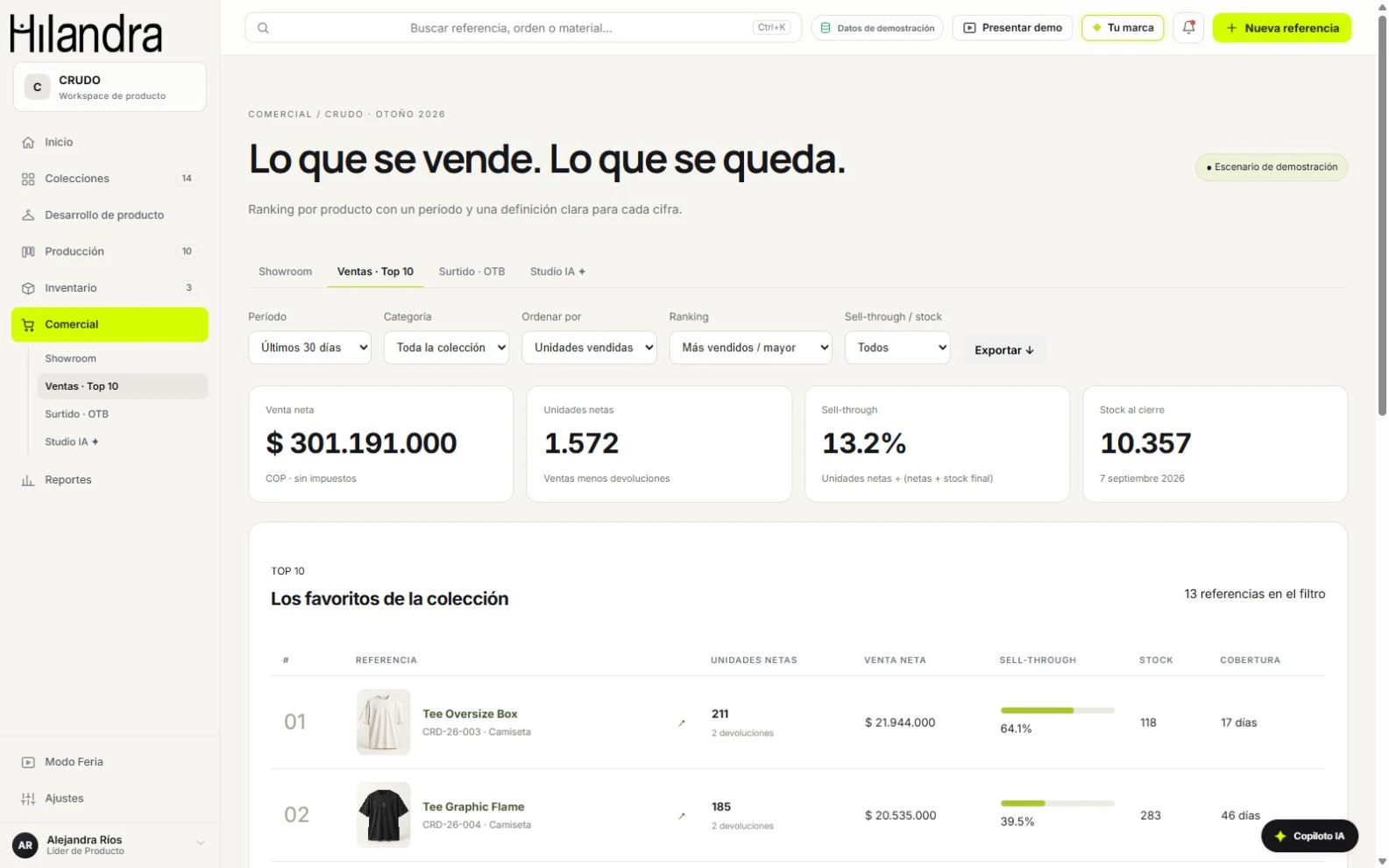The height and width of the screenshot is (868, 1389).
Task: Open Desarrollo de producto hanger icon
Action: click(x=28, y=215)
